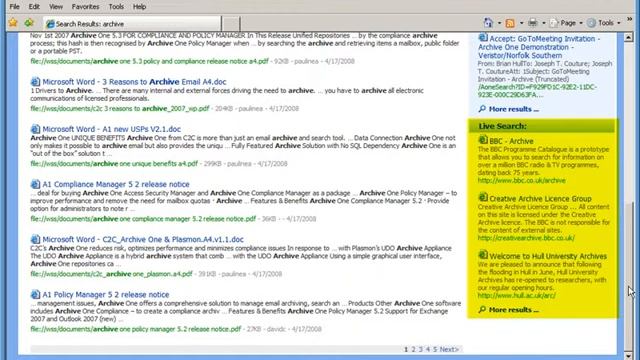Visit http://www.bbc.co.uk/archive URL
The image size is (640, 360).
pyautogui.click(x=522, y=180)
